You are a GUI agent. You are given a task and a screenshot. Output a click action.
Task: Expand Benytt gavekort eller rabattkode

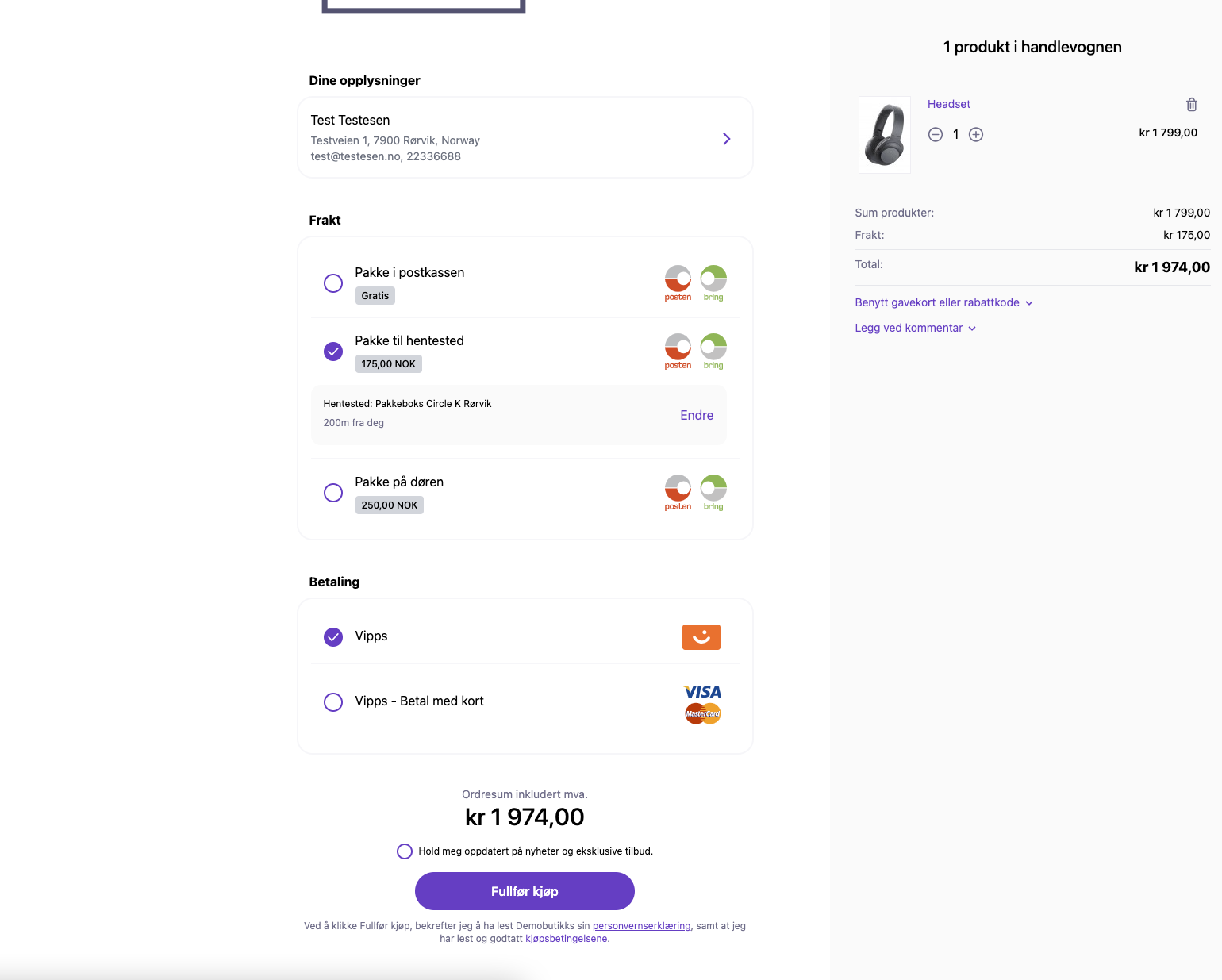[943, 302]
